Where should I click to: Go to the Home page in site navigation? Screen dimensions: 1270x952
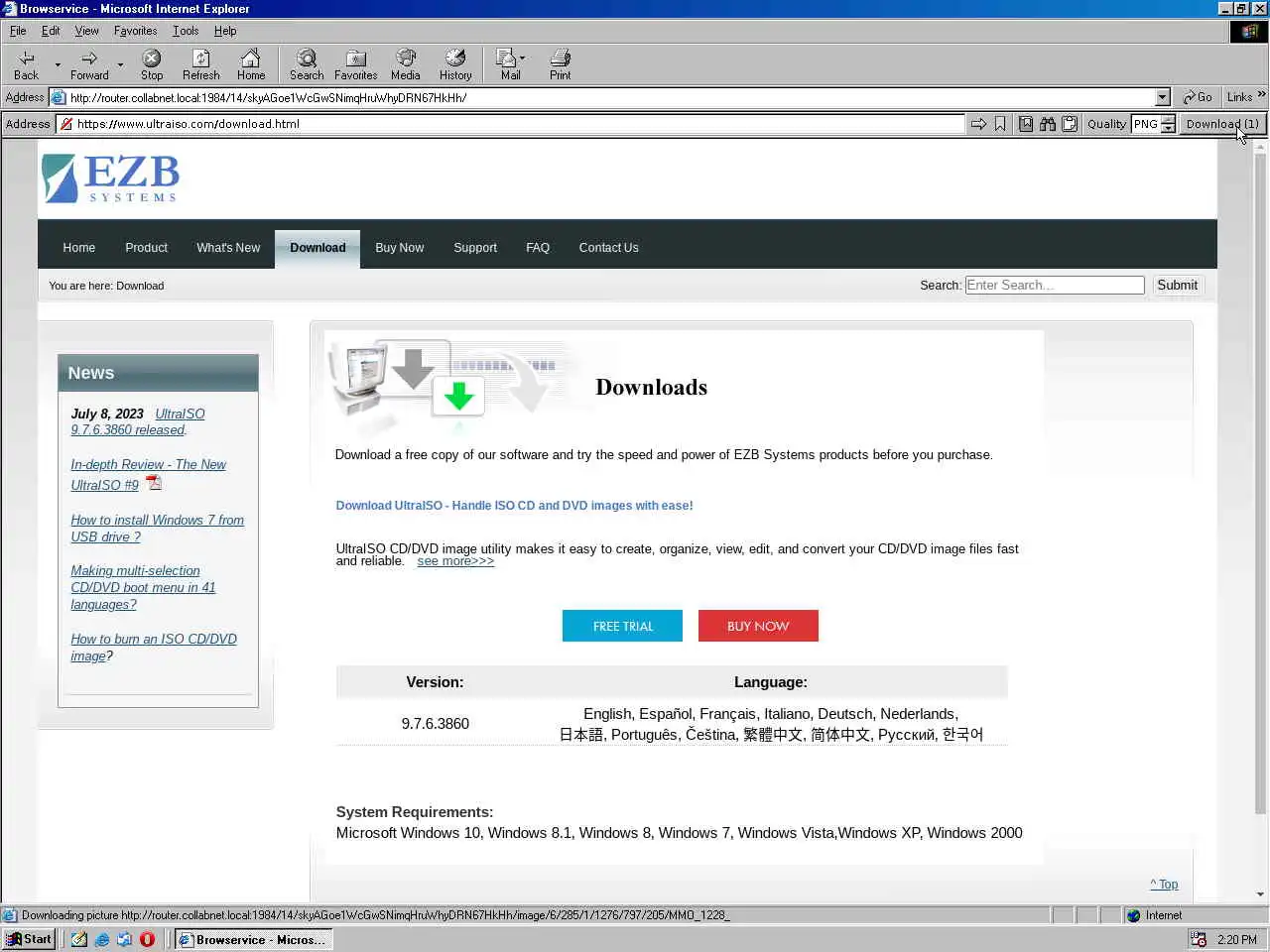point(79,248)
